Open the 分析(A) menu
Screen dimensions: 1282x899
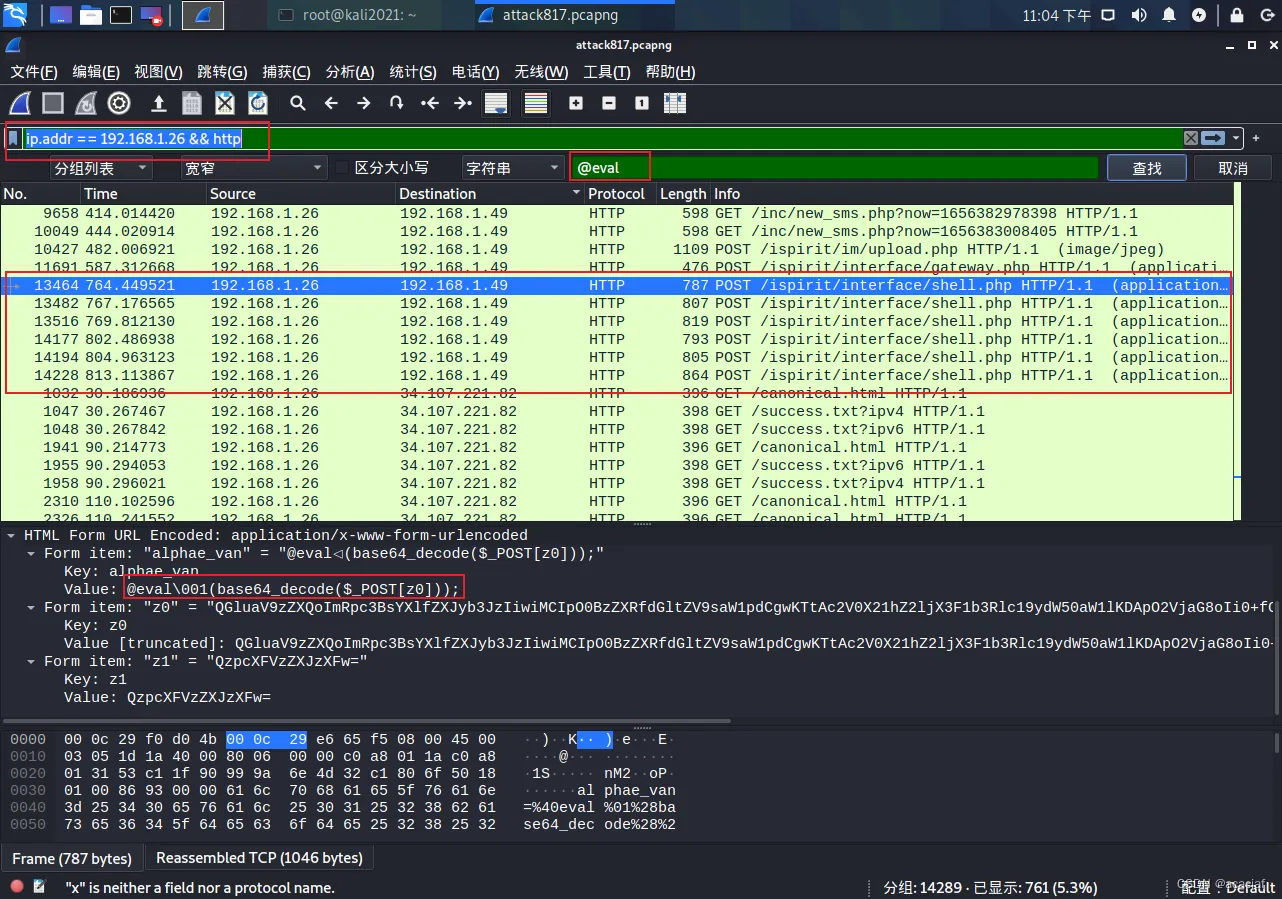[350, 72]
